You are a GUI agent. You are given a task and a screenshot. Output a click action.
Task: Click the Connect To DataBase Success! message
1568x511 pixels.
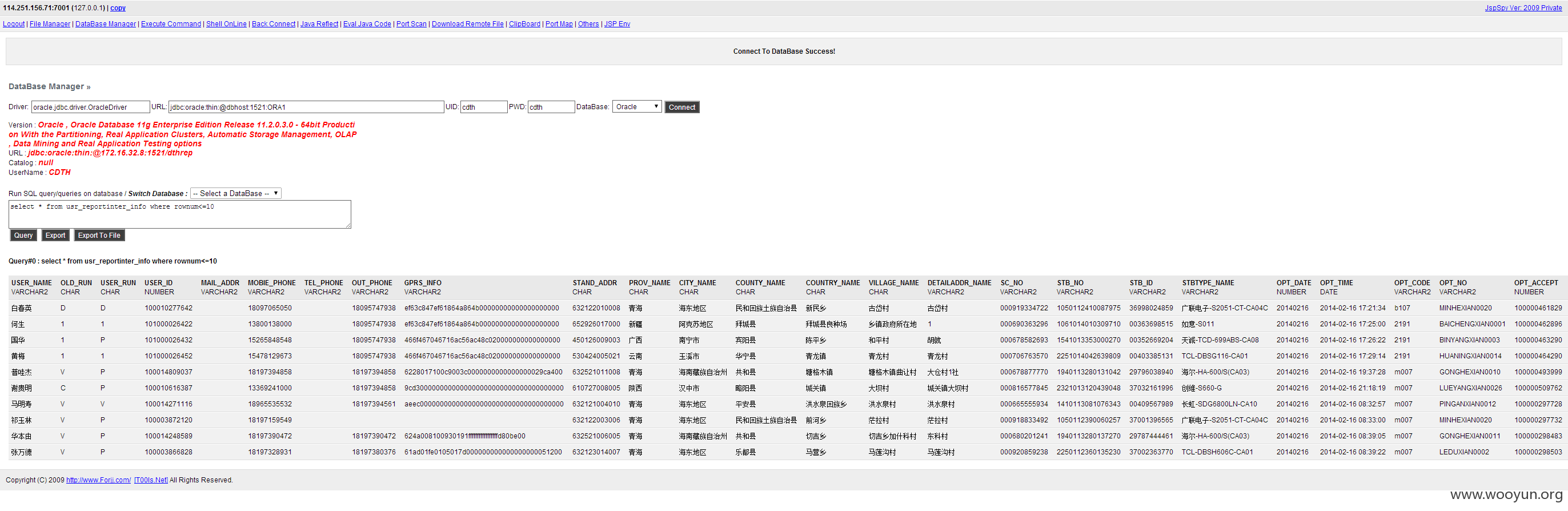tap(784, 51)
